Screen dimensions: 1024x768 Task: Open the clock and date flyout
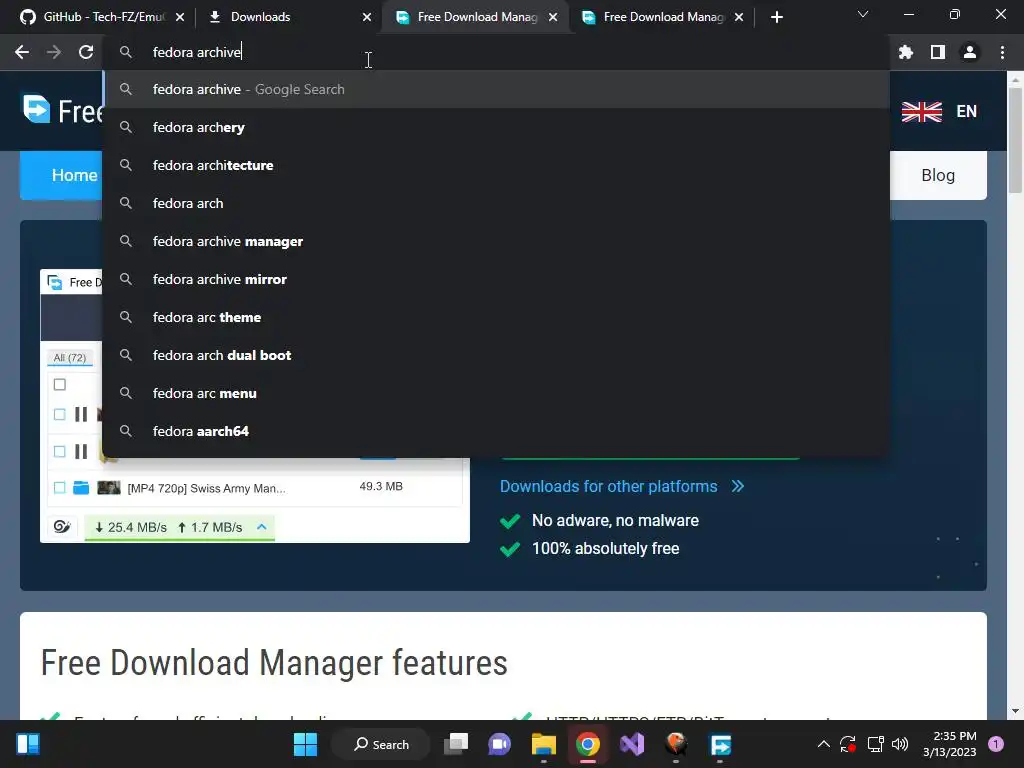click(949, 744)
